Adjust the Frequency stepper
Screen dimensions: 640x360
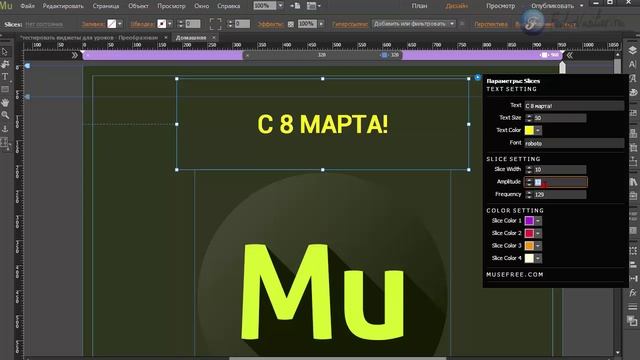point(529,195)
